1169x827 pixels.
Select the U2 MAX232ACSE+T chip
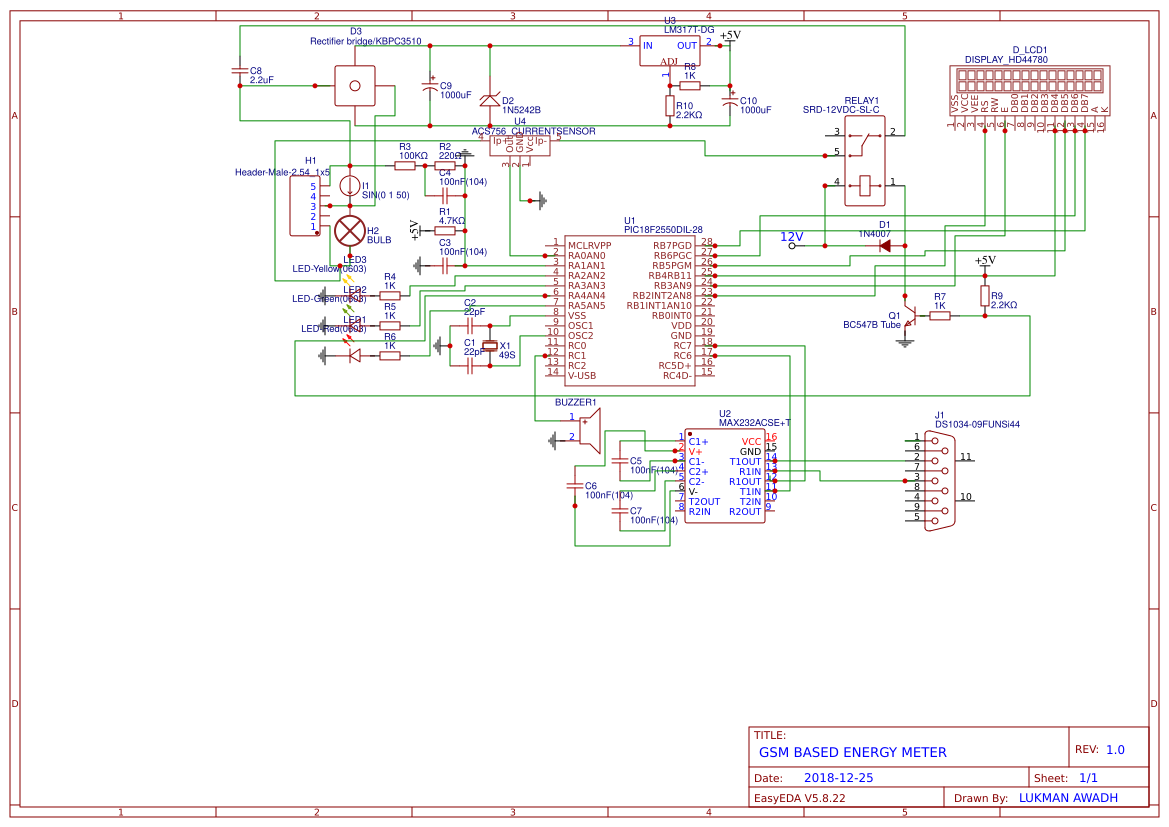pyautogui.click(x=725, y=476)
